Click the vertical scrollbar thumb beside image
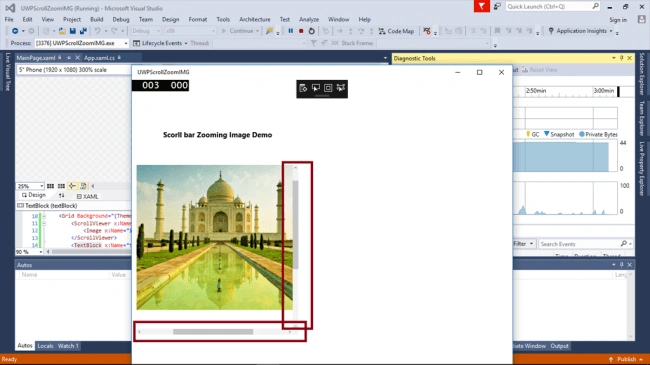The width and height of the screenshot is (650, 365). [x=296, y=224]
